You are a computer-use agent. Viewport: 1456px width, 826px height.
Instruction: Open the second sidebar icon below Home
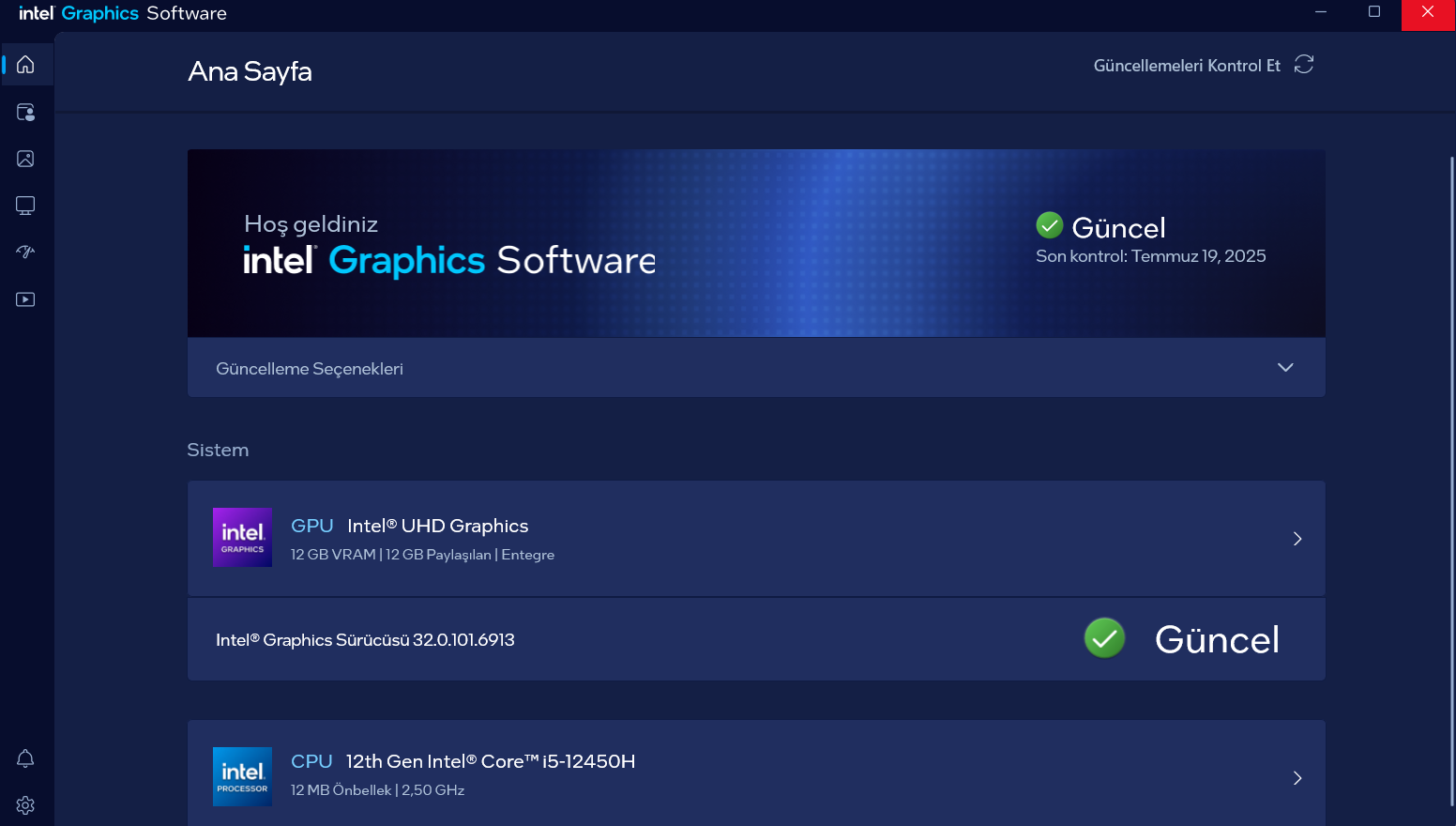[25, 112]
